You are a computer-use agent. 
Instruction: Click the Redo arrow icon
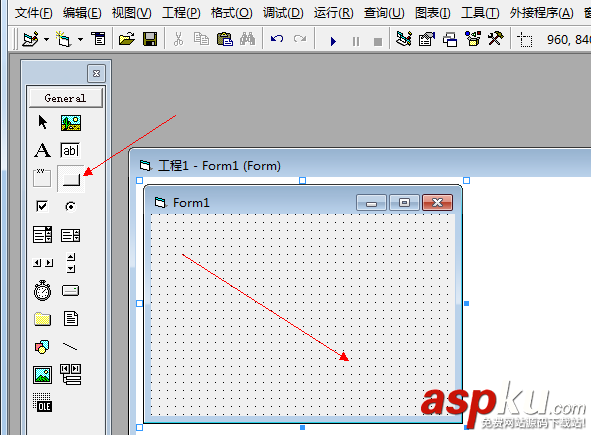(300, 39)
